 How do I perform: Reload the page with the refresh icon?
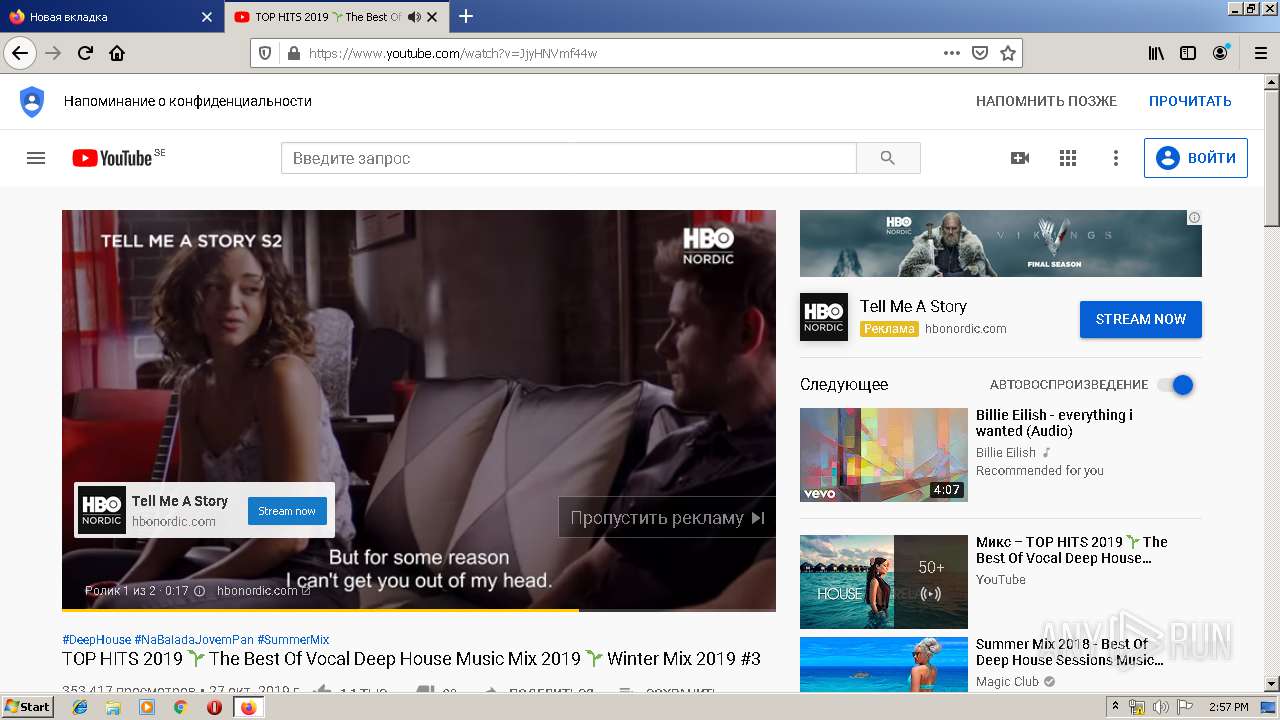[x=86, y=53]
